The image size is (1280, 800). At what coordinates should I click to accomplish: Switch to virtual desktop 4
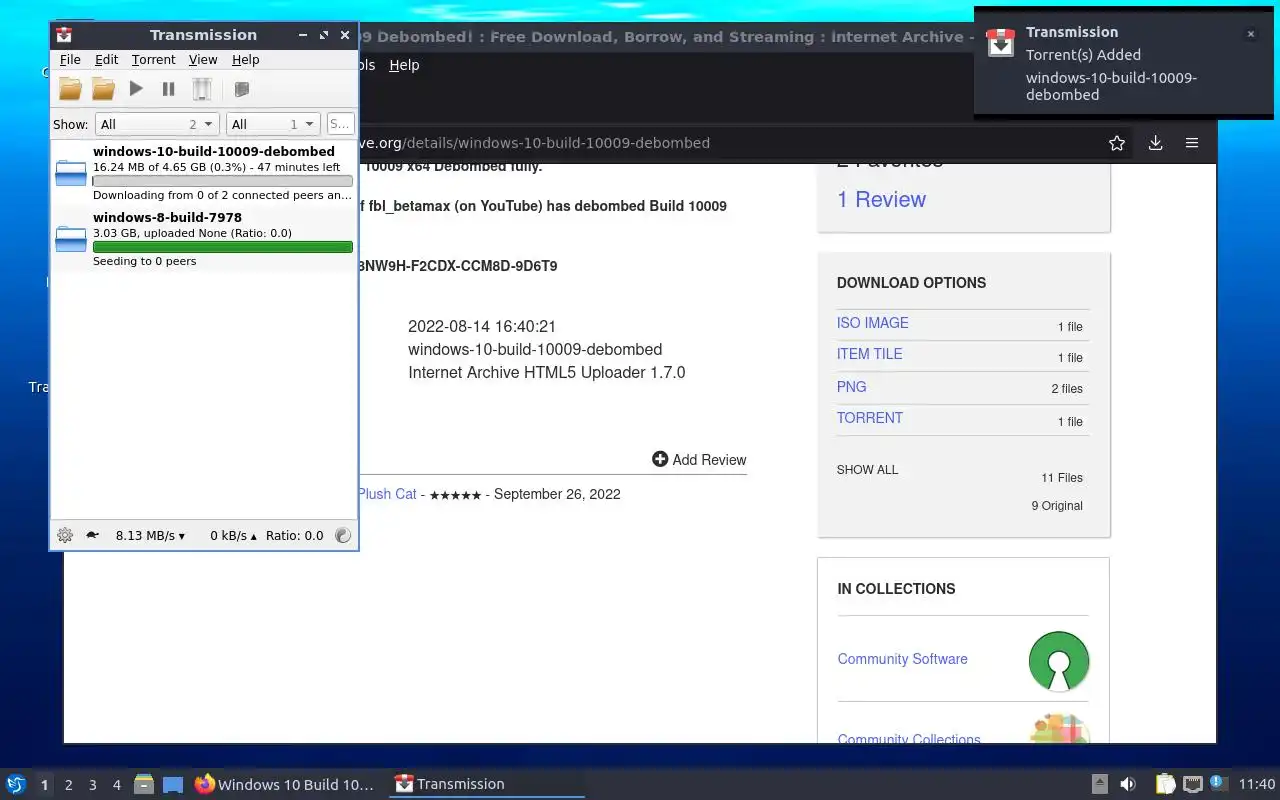click(x=117, y=785)
